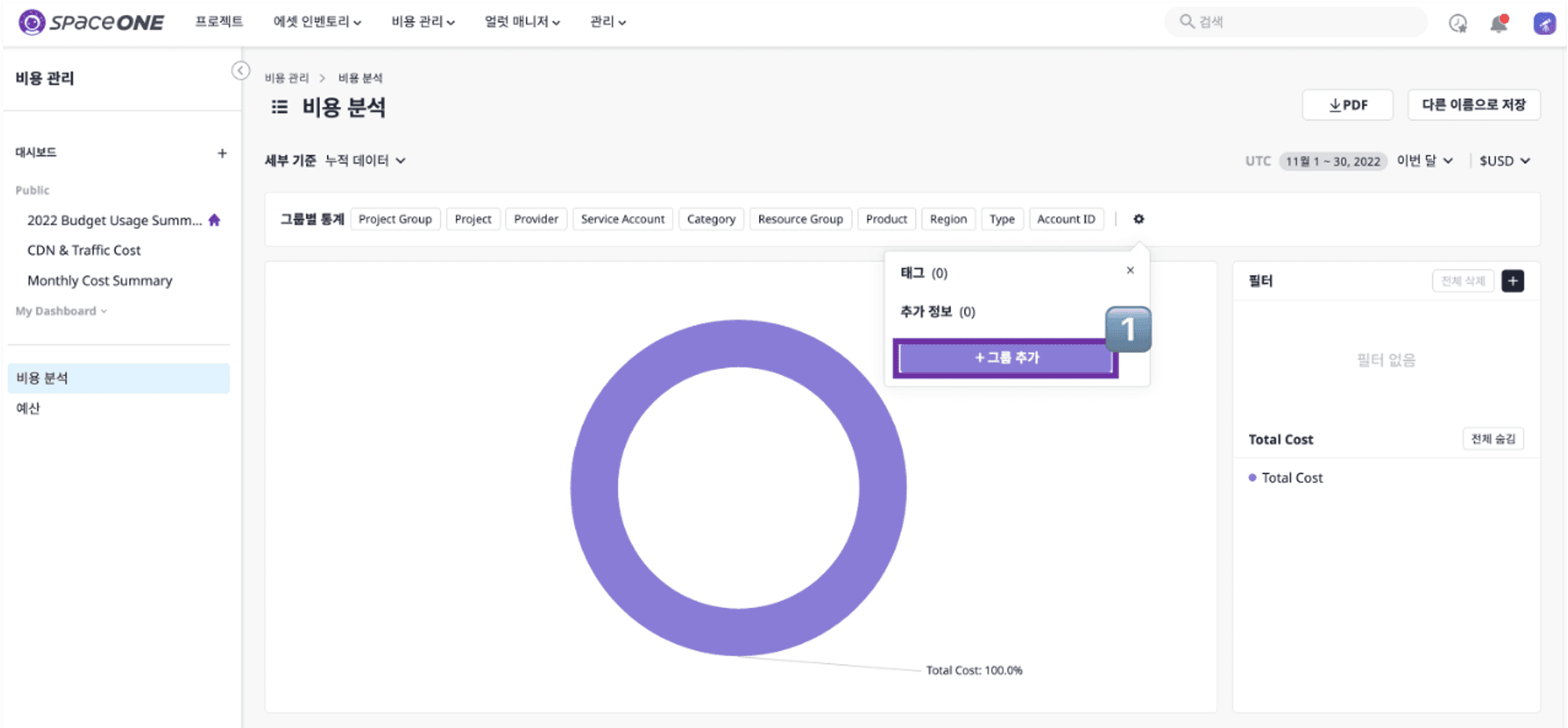Viewport: 1568px width, 728px height.
Task: Expand the 에셋 인벤토리 menu
Action: [x=318, y=22]
